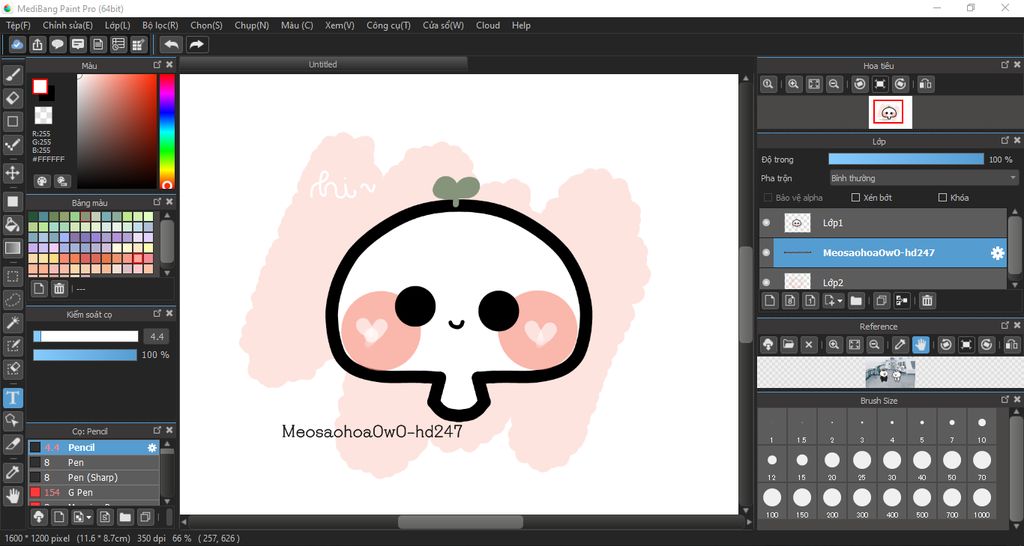The image size is (1024, 546).
Task: Open Pencil brush settings gear
Action: coord(152,447)
